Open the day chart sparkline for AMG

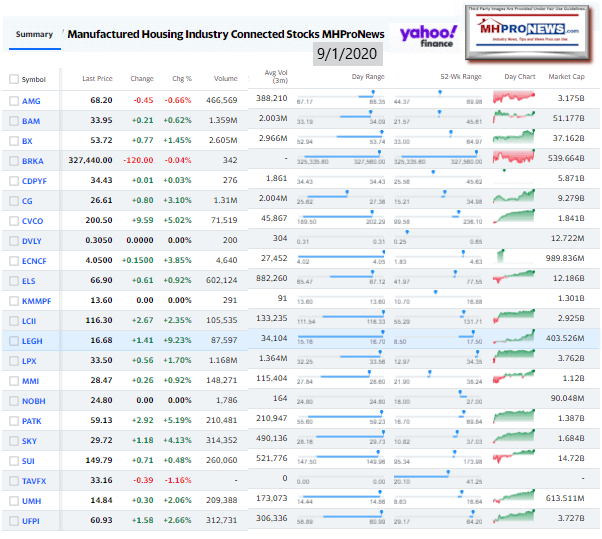[x=520, y=99]
